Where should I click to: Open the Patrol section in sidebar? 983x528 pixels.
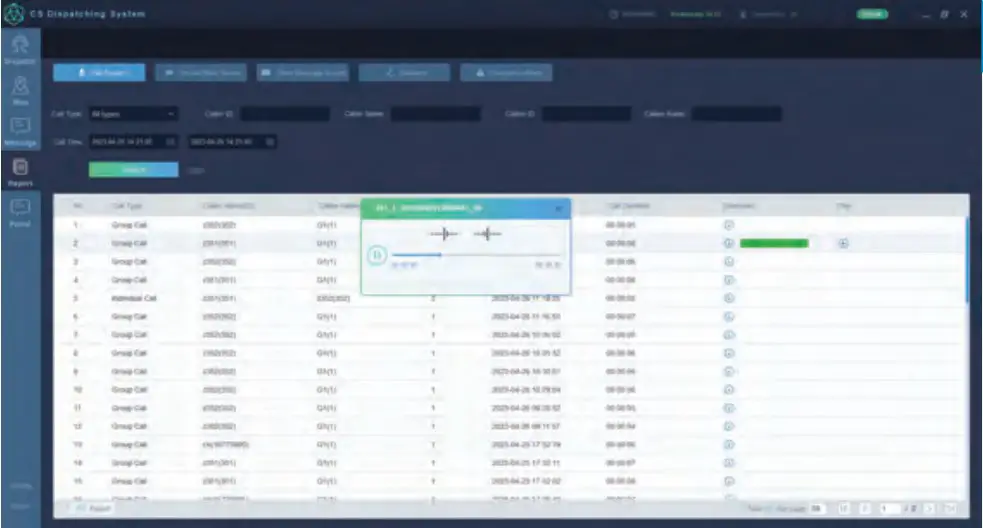(x=20, y=213)
